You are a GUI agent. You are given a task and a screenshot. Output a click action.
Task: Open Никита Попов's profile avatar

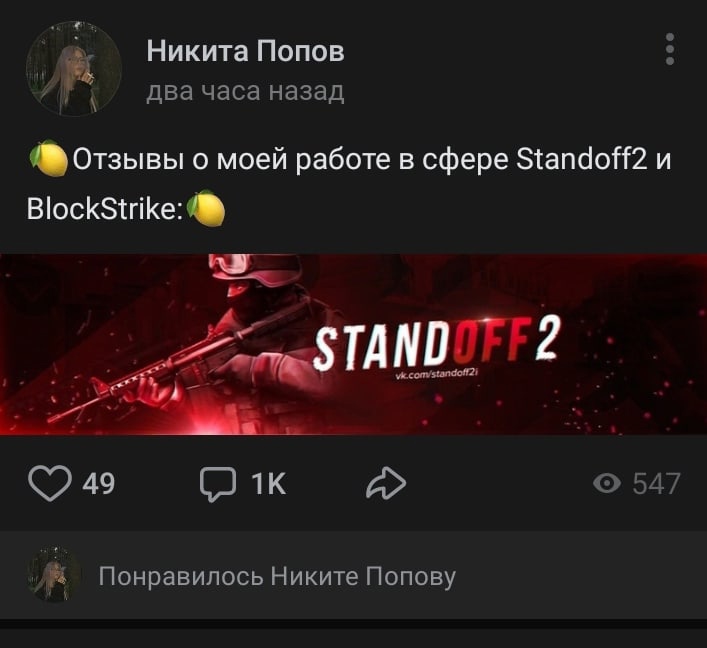coord(73,69)
